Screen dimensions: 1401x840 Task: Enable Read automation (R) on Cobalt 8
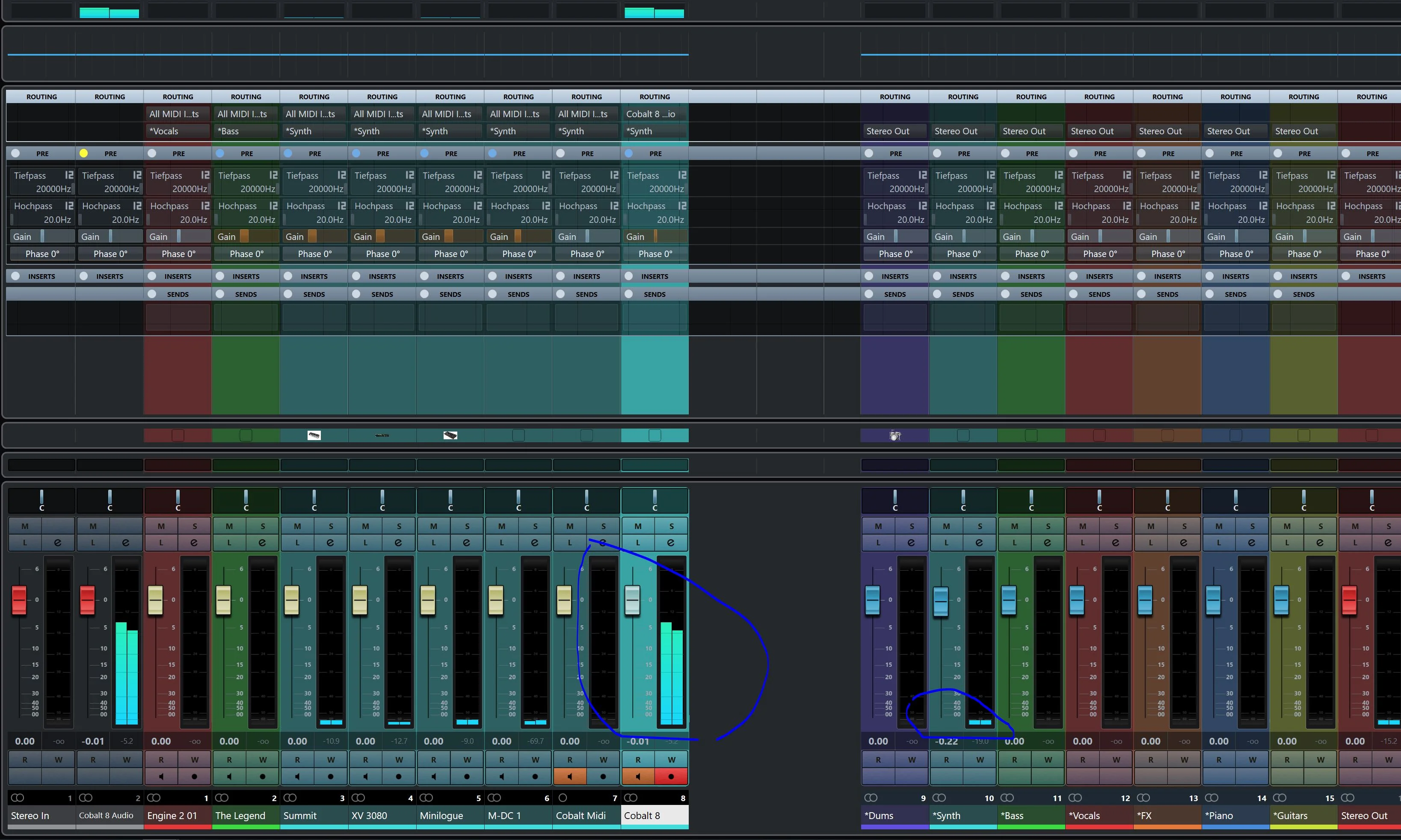pyautogui.click(x=638, y=760)
